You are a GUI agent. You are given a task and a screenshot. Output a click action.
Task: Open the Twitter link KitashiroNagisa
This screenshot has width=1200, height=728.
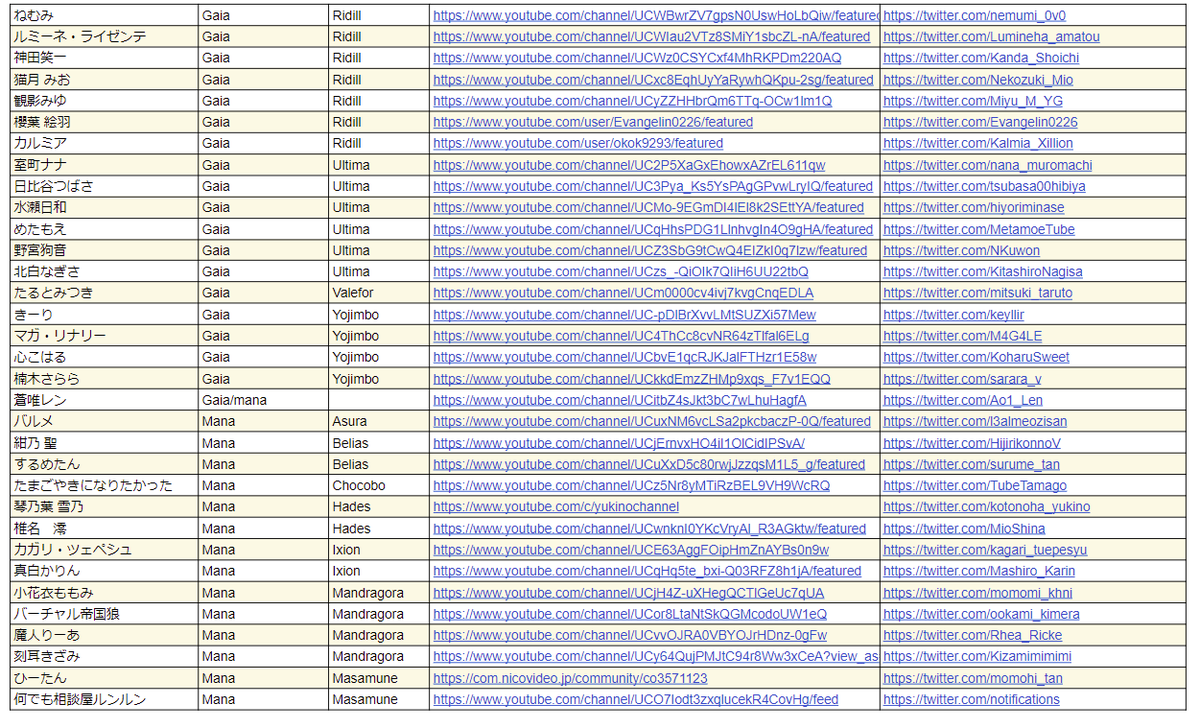click(x=983, y=272)
